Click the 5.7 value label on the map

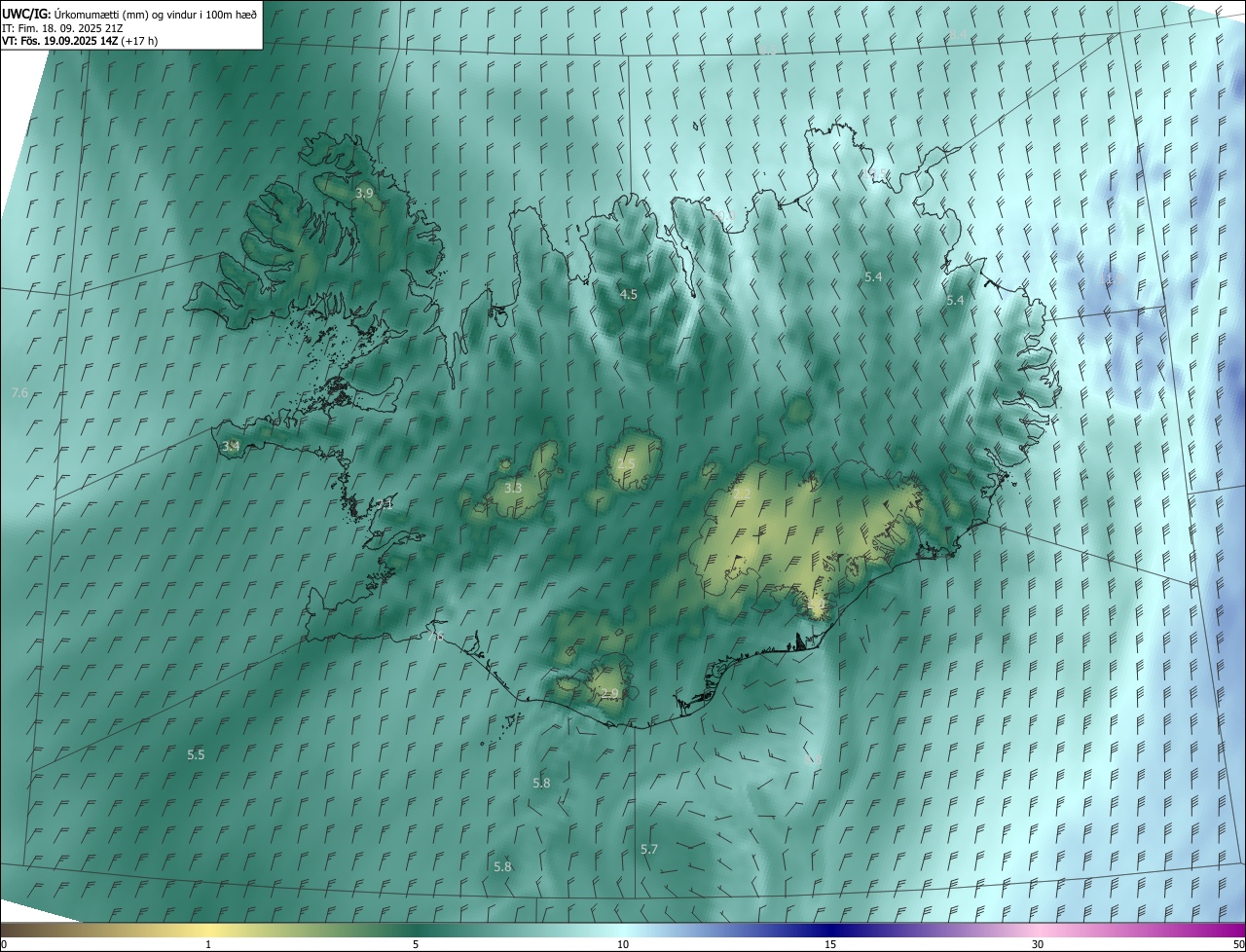coord(649,850)
